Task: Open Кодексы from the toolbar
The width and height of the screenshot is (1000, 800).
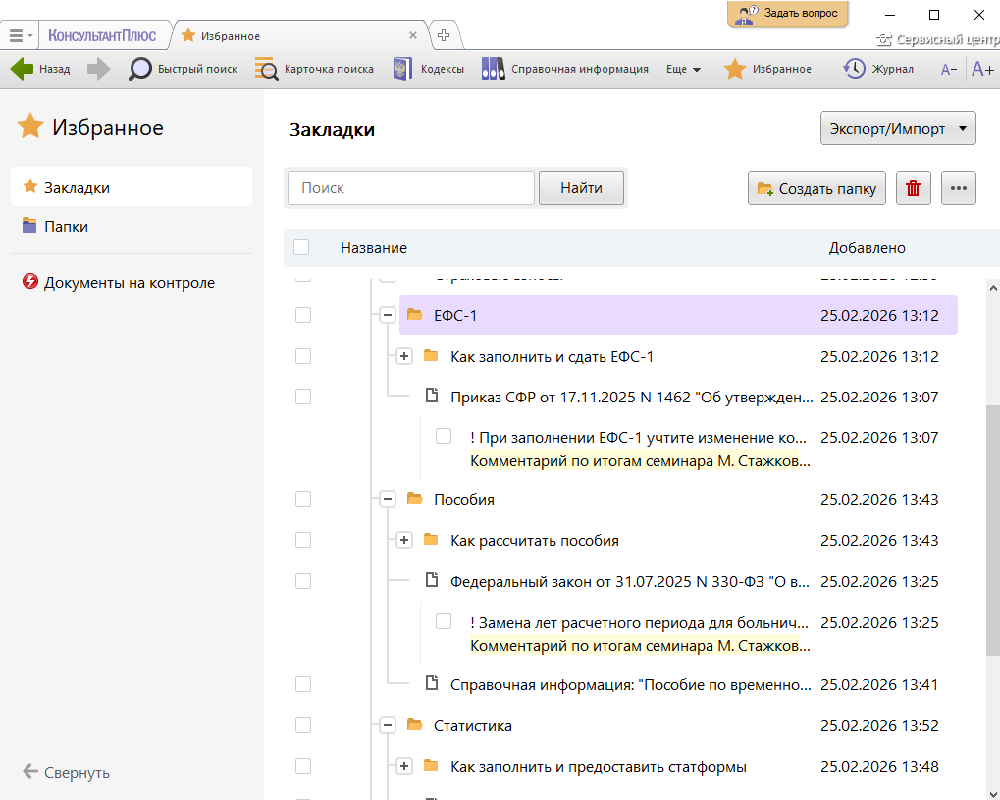Action: click(x=428, y=69)
